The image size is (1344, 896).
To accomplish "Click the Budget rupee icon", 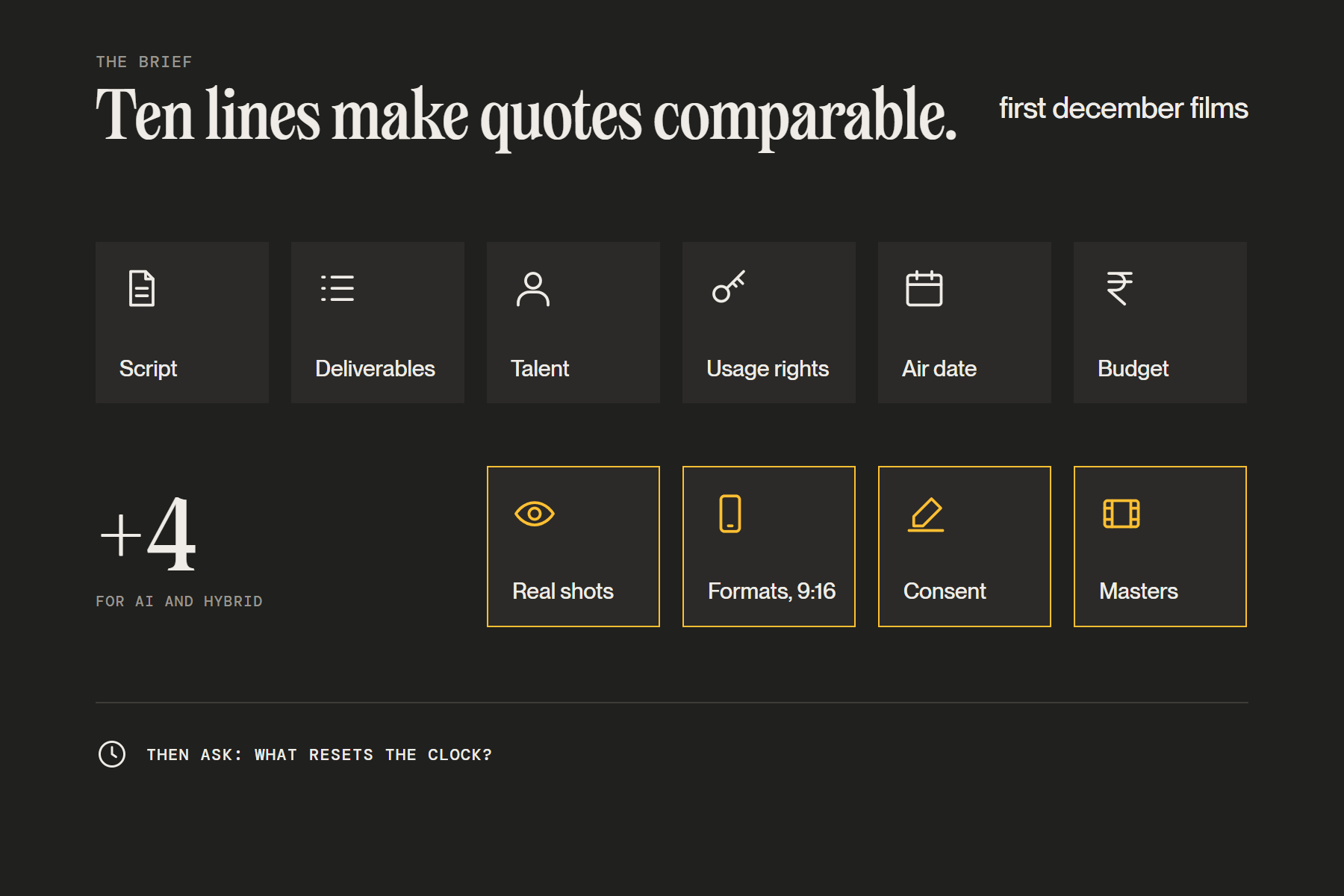I will tap(1120, 288).
